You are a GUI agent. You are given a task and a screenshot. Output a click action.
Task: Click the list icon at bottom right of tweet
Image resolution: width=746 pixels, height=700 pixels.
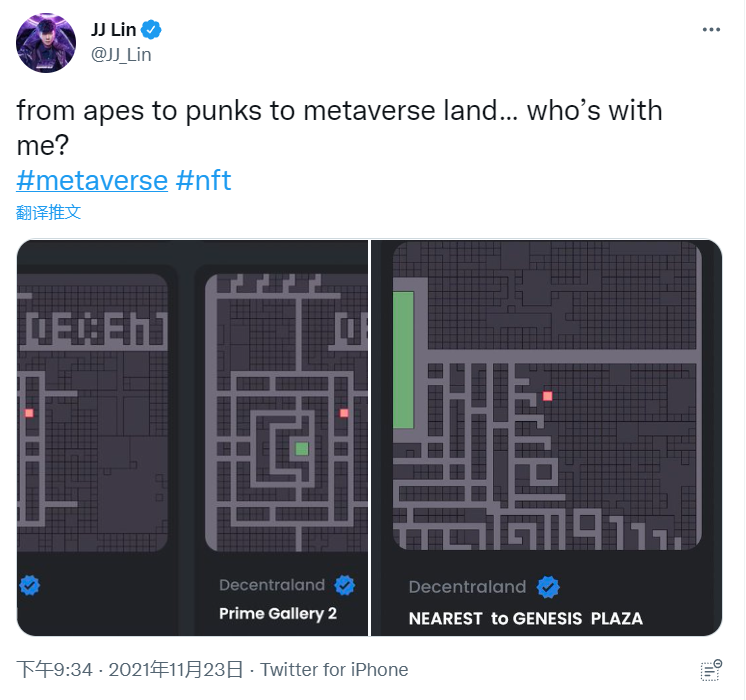pyautogui.click(x=711, y=670)
